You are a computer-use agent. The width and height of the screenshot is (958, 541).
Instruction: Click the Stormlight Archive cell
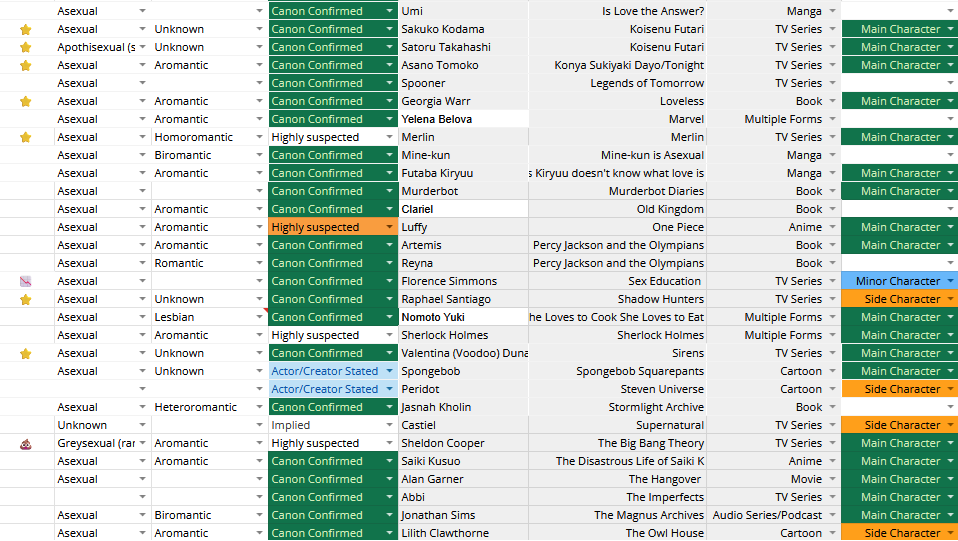(x=617, y=408)
